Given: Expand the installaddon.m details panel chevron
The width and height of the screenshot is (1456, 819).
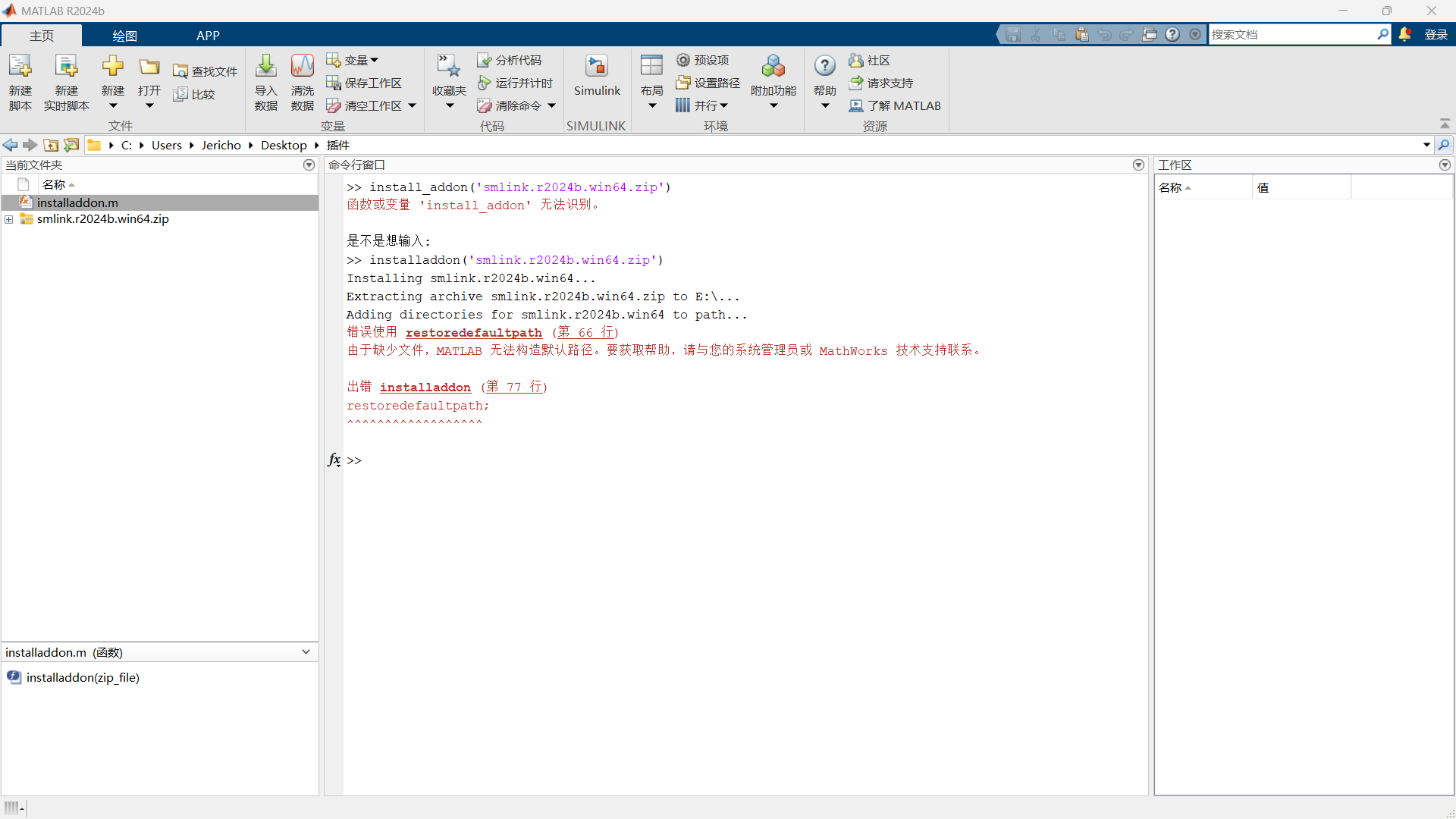Looking at the screenshot, I should coord(306,652).
